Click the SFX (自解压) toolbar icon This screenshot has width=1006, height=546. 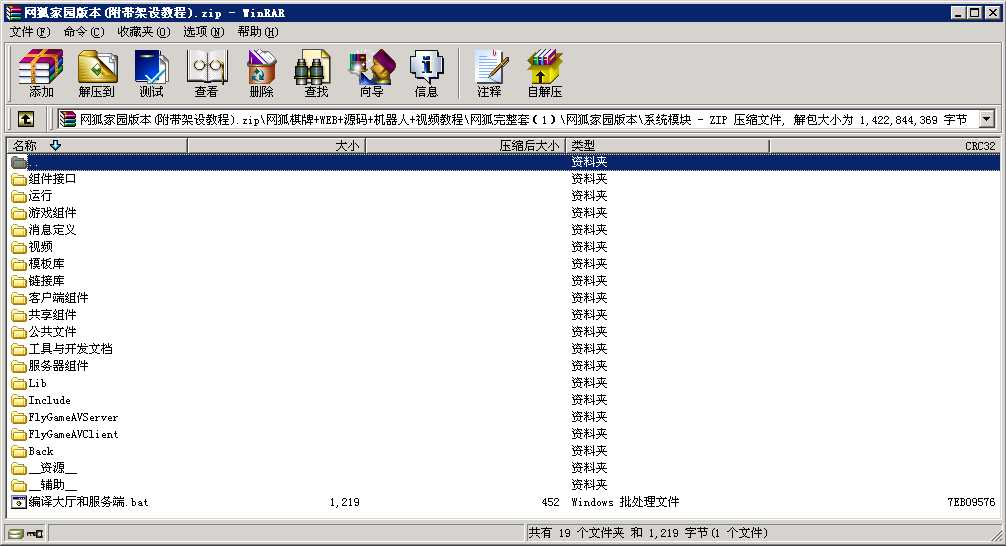545,73
